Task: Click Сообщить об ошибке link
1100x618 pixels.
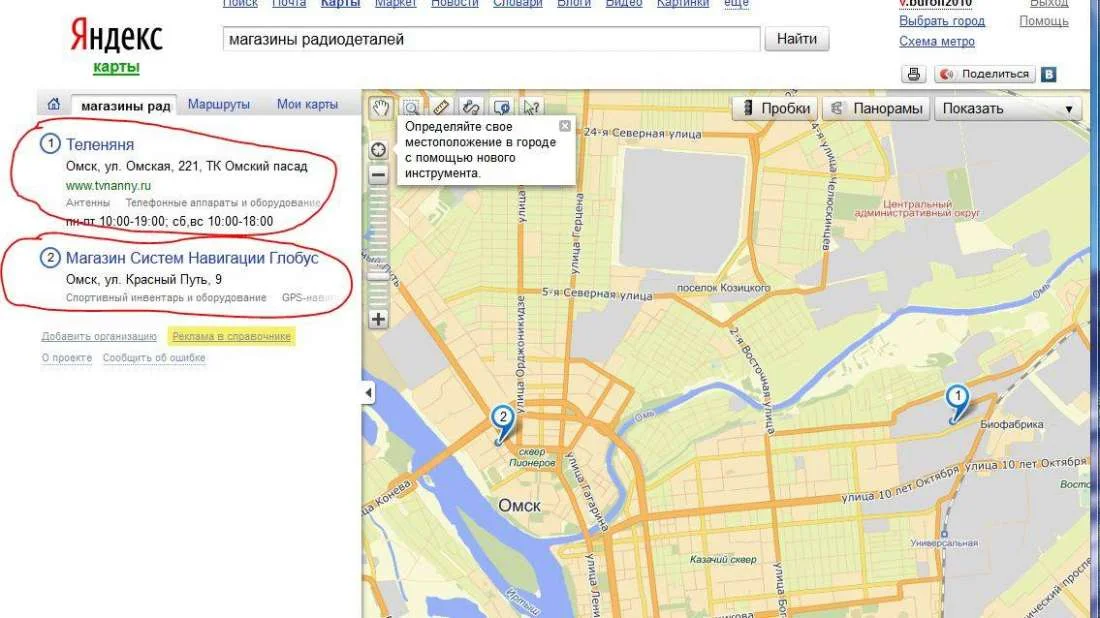Action: 154,358
